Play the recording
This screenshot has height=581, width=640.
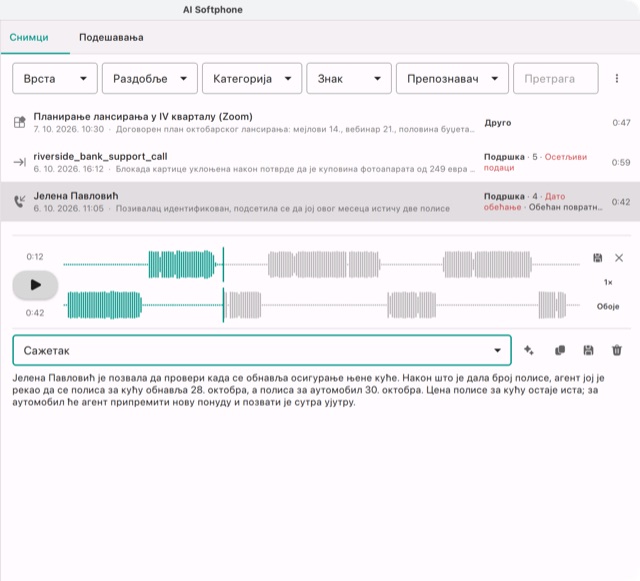coord(35,285)
